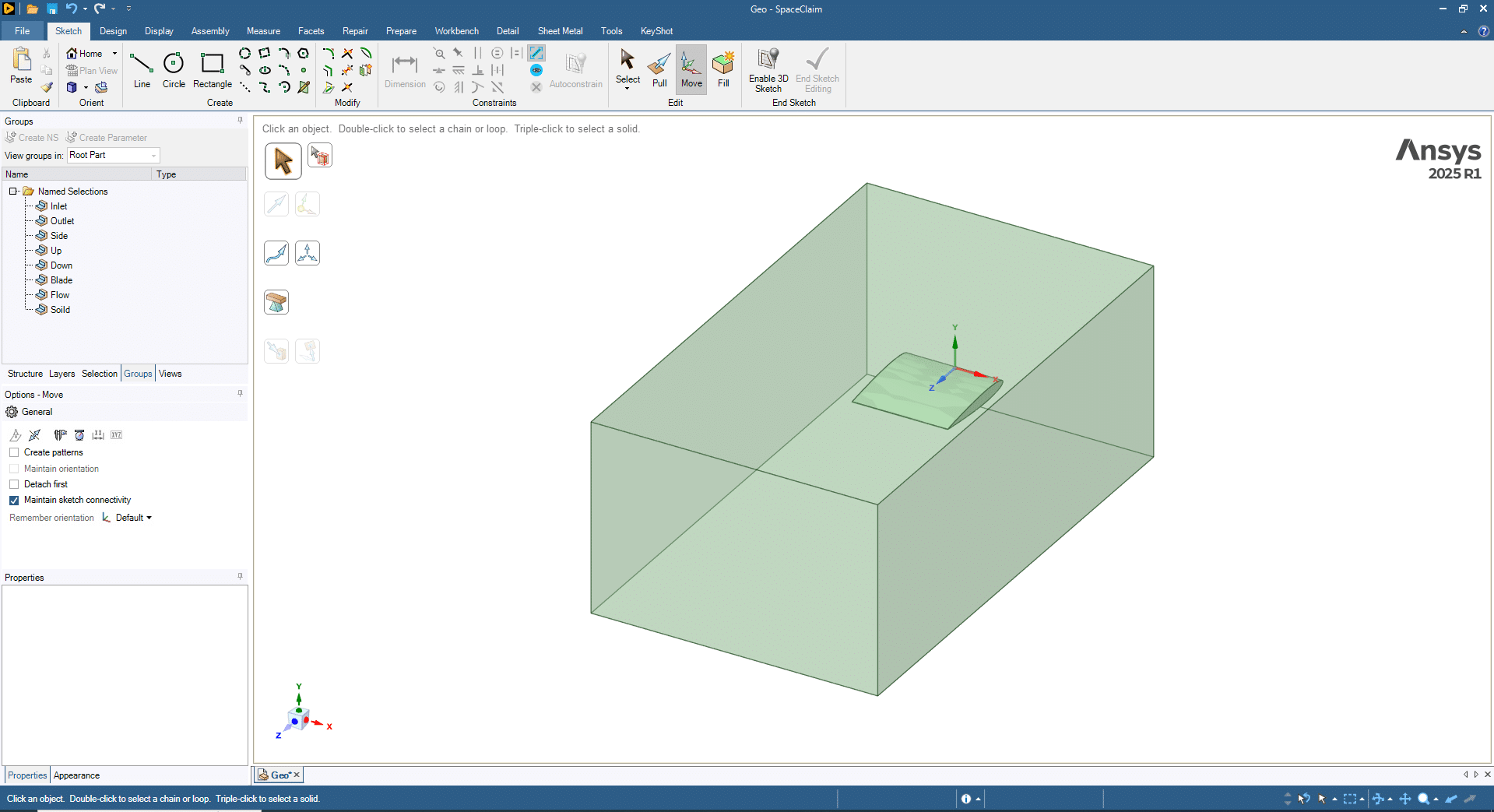Enable the Create patterns checkbox

(x=14, y=452)
